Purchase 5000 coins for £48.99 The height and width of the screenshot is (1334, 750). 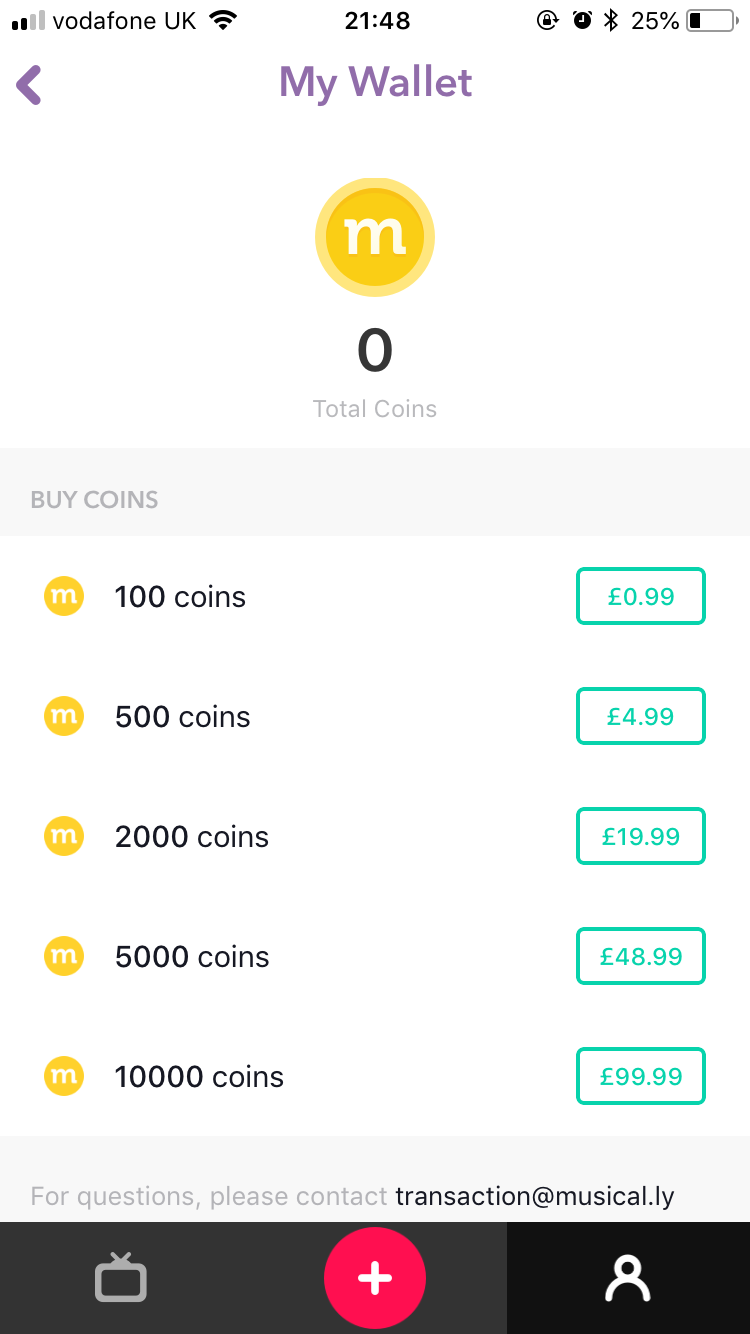(x=641, y=956)
